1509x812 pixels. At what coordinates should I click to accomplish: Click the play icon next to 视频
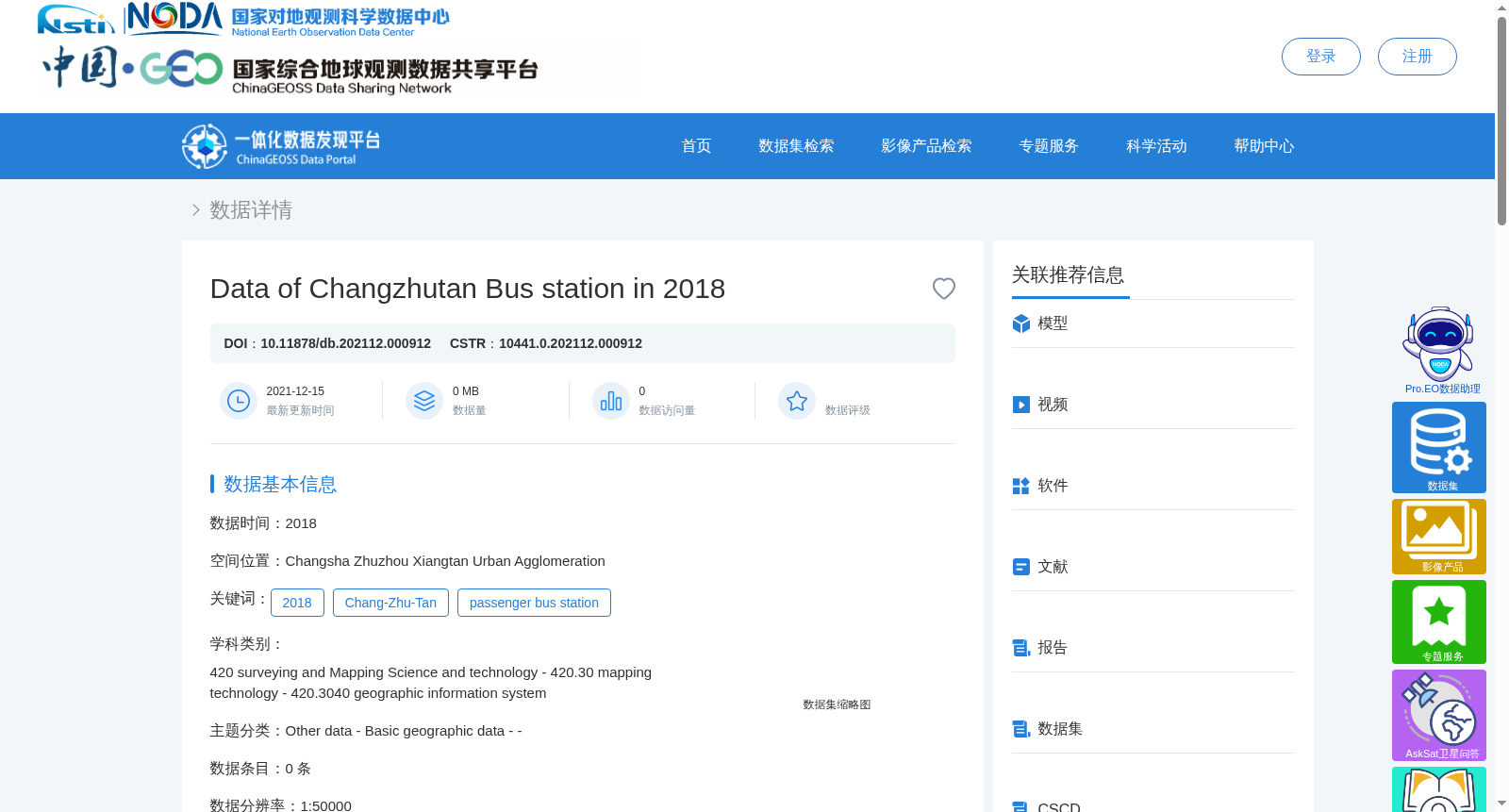(x=1020, y=405)
